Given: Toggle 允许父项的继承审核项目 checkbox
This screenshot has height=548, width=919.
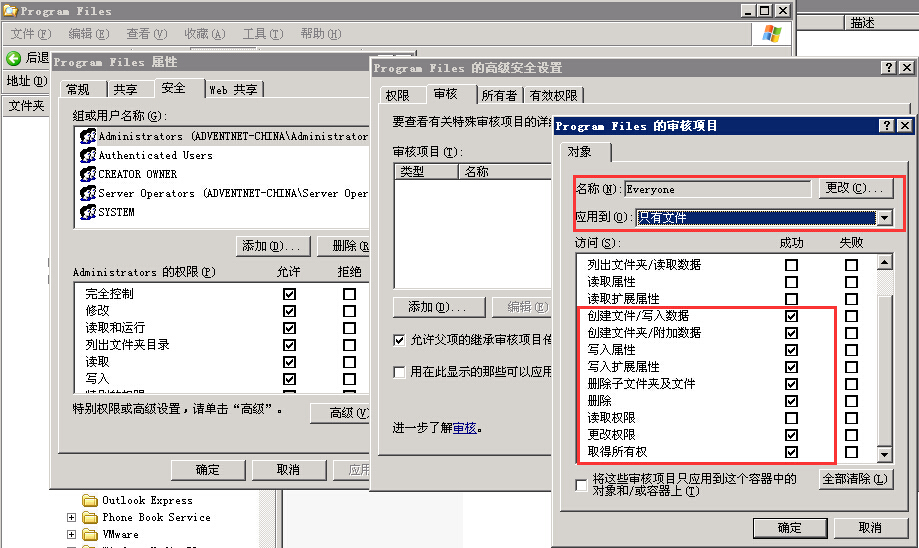Looking at the screenshot, I should 400,340.
